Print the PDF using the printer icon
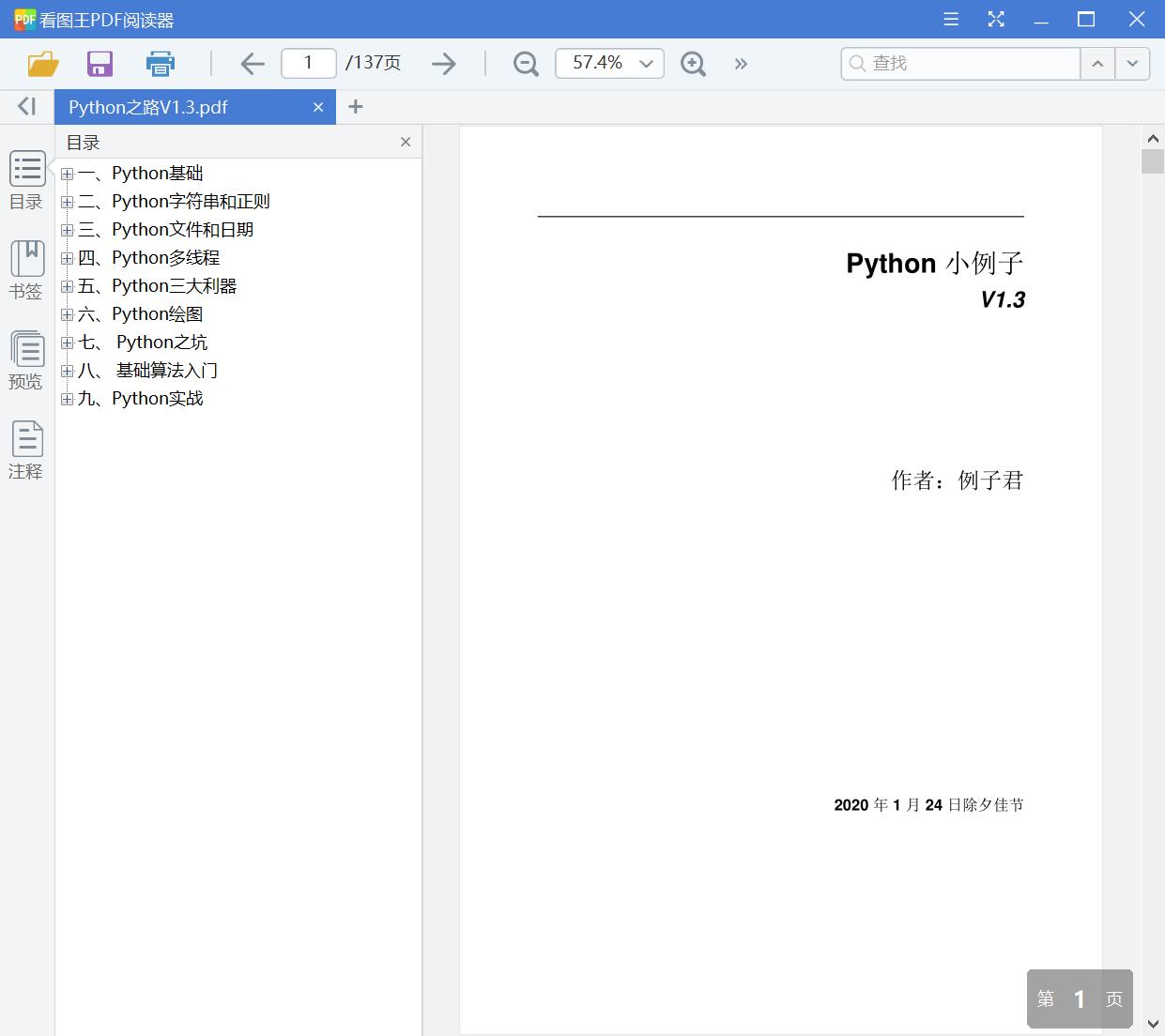This screenshot has width=1165, height=1036. pos(160,63)
